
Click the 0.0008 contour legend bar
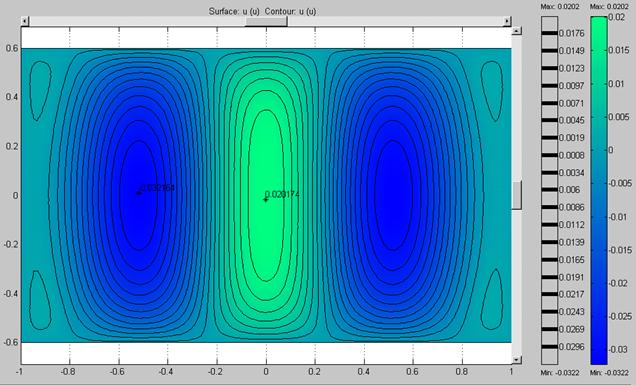(550, 155)
